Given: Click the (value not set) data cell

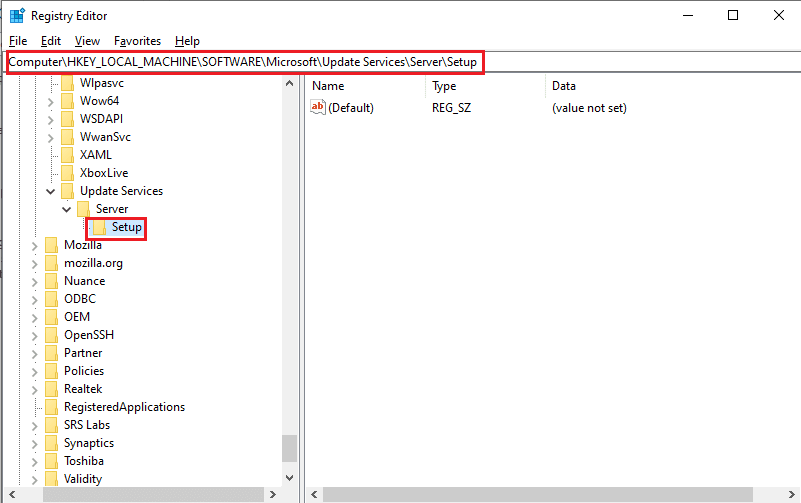Looking at the screenshot, I should tap(589, 108).
